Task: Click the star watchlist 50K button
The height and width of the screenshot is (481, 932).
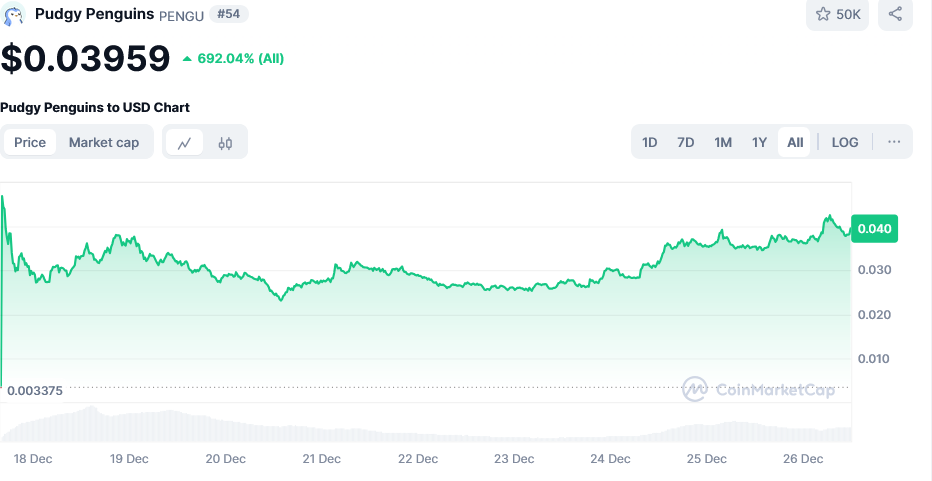Action: tap(840, 14)
